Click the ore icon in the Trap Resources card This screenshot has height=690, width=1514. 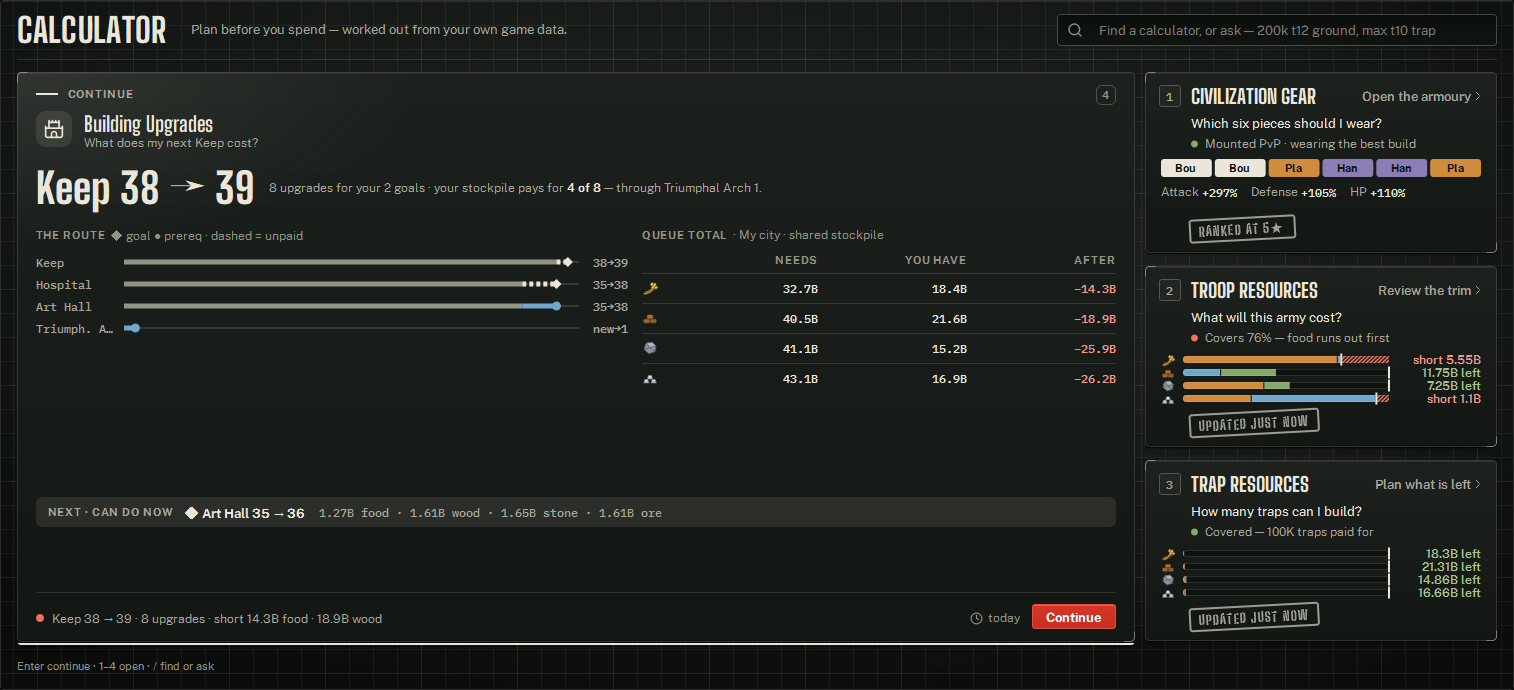click(1168, 593)
